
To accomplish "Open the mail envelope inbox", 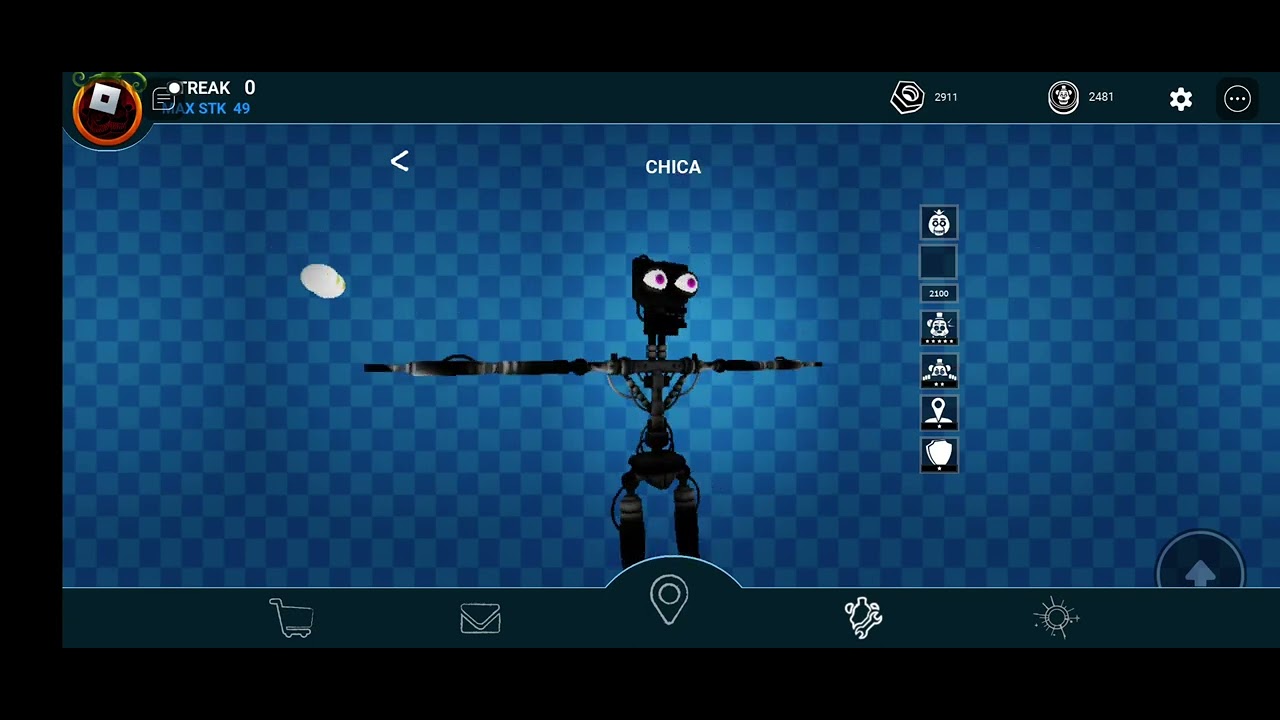I will [480, 619].
